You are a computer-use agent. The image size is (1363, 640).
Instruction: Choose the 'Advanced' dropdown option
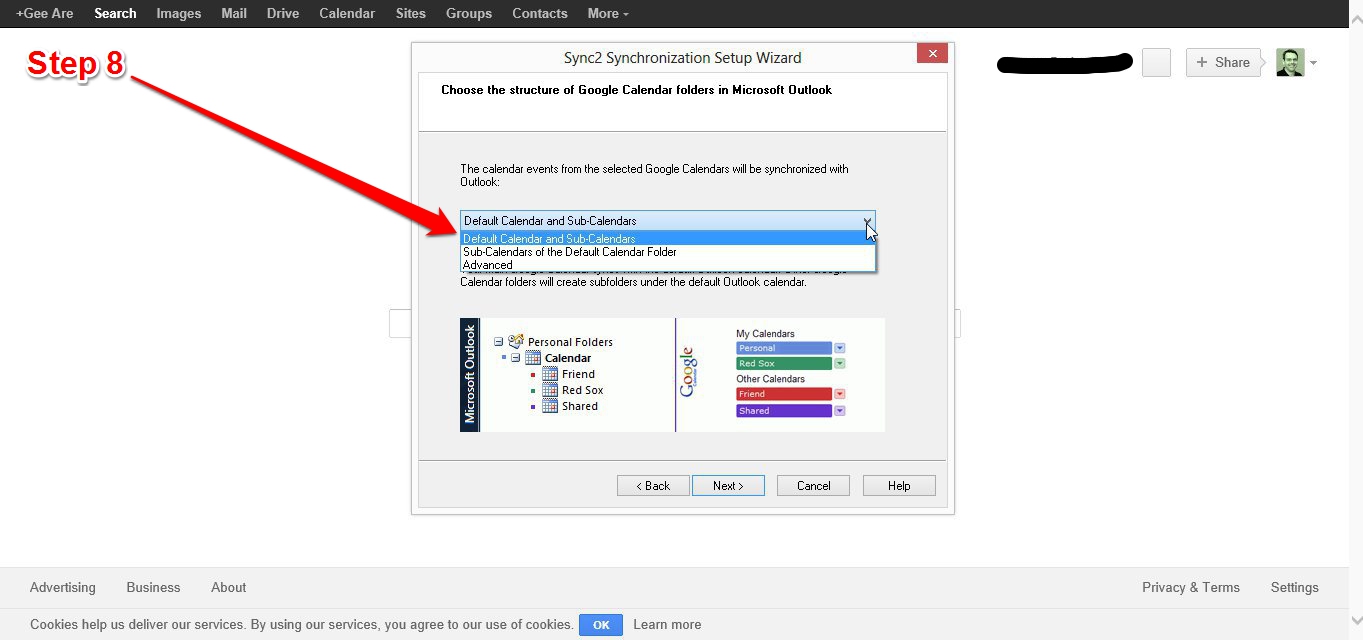tap(488, 265)
